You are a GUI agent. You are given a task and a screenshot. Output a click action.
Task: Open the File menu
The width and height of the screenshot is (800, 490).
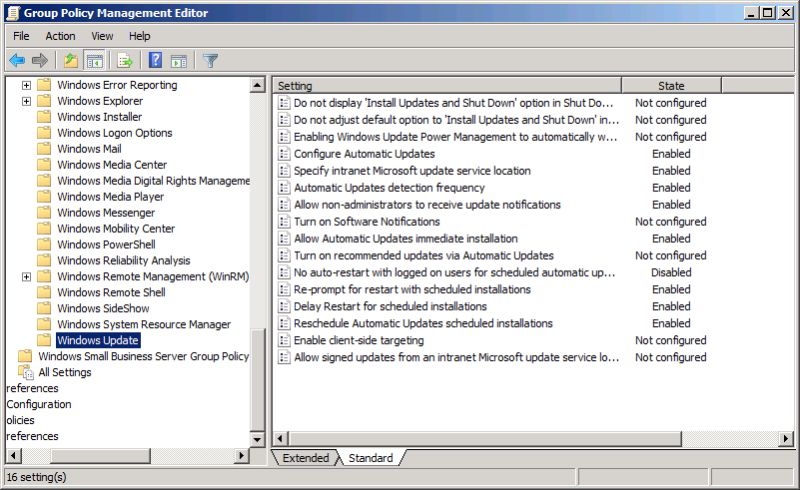[x=21, y=36]
